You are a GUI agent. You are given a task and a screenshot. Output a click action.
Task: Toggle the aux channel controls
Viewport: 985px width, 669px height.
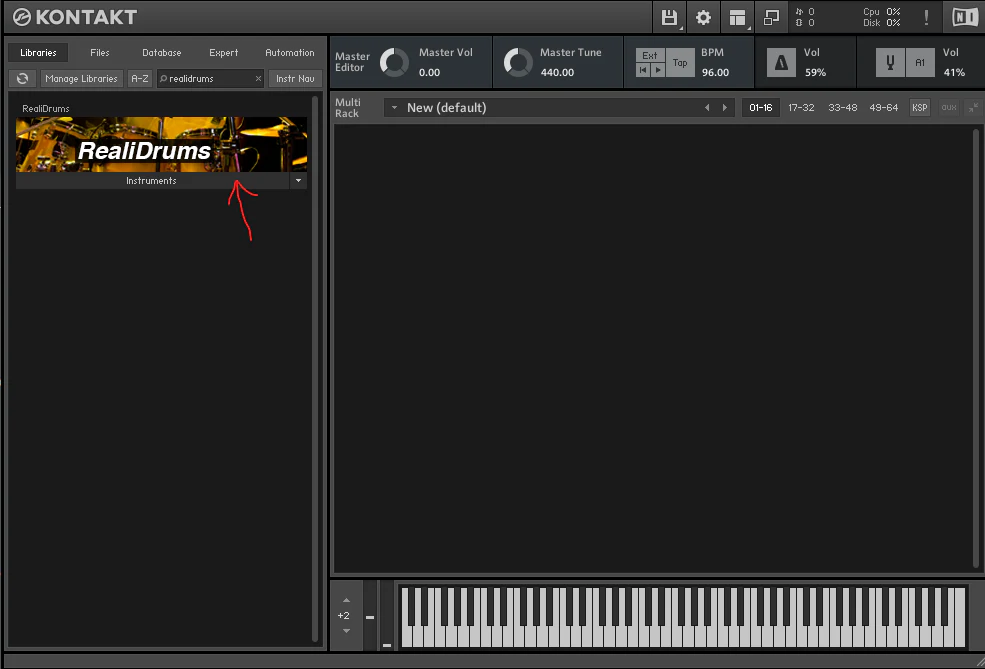coord(949,107)
